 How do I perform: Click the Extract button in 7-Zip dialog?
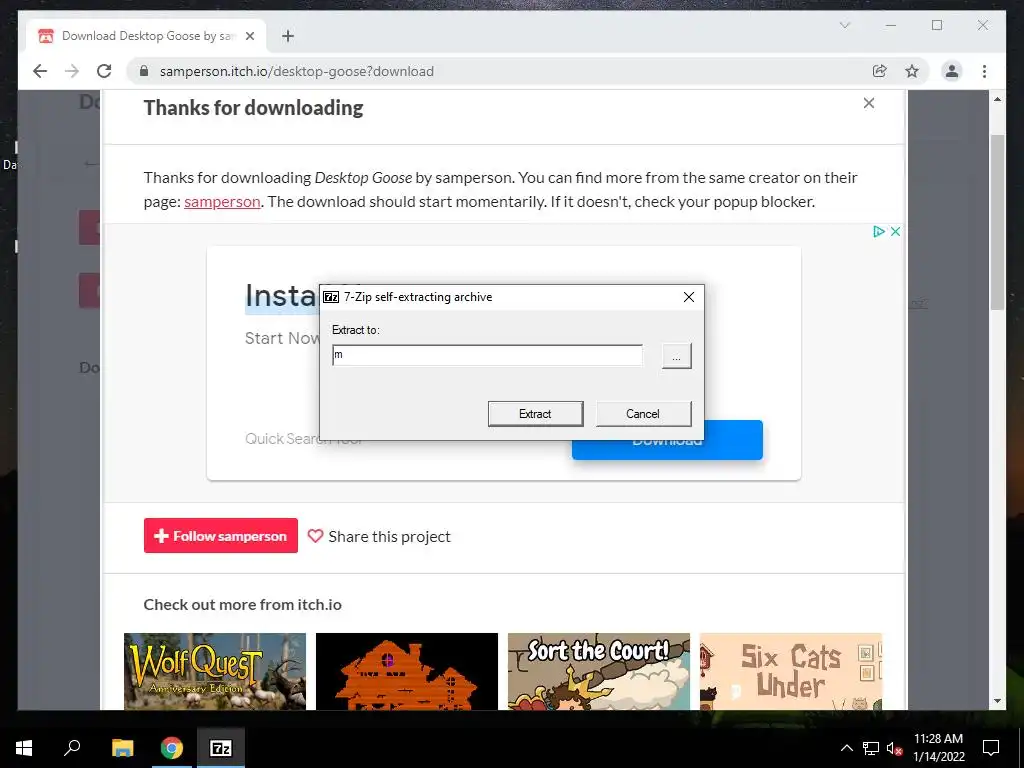pos(536,414)
